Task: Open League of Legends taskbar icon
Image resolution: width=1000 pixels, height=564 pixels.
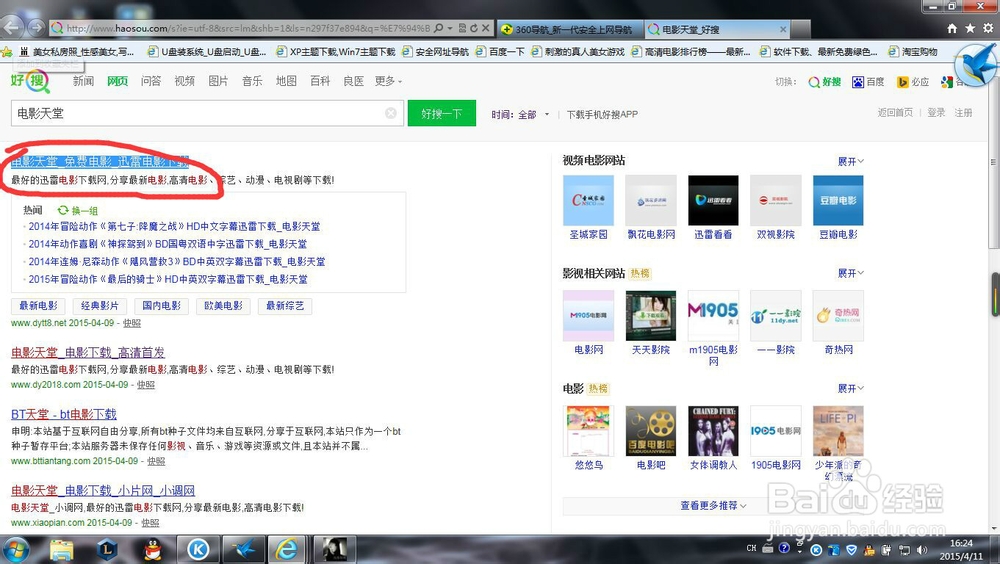Action: coord(107,549)
